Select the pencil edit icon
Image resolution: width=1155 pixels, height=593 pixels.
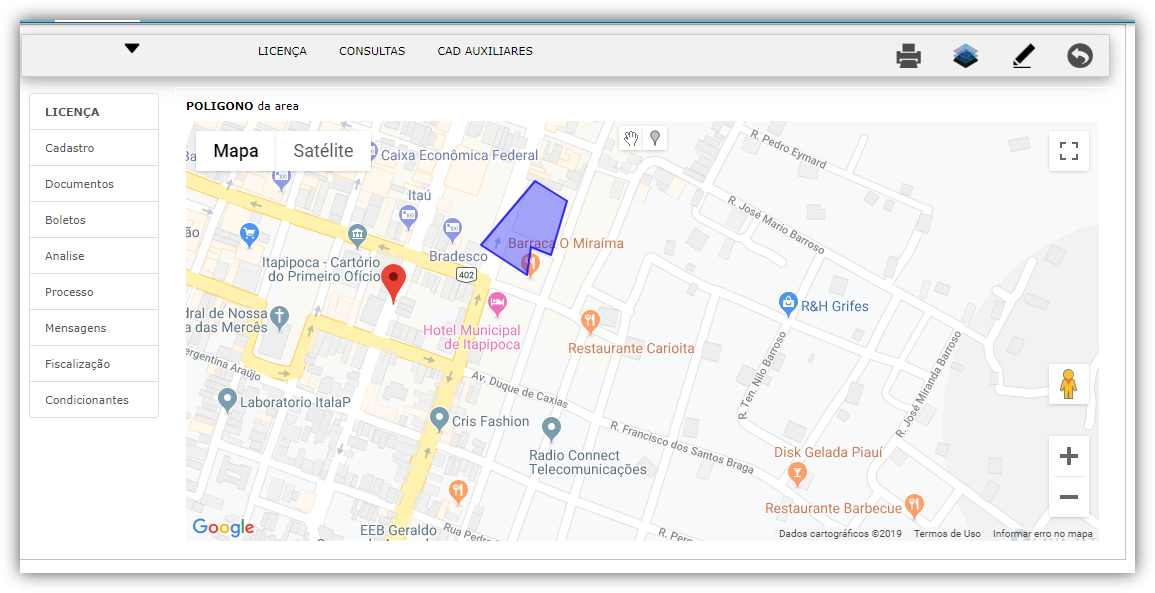[1022, 56]
